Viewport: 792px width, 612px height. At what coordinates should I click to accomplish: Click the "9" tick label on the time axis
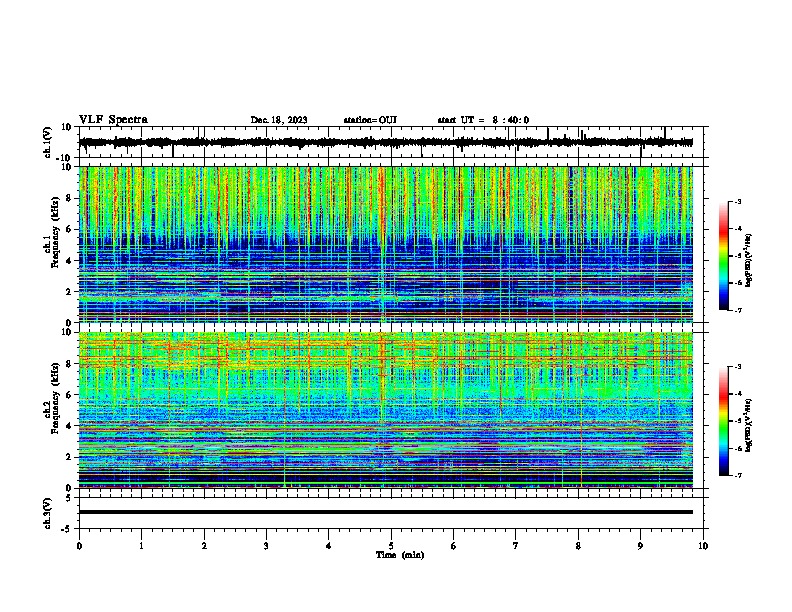point(640,546)
